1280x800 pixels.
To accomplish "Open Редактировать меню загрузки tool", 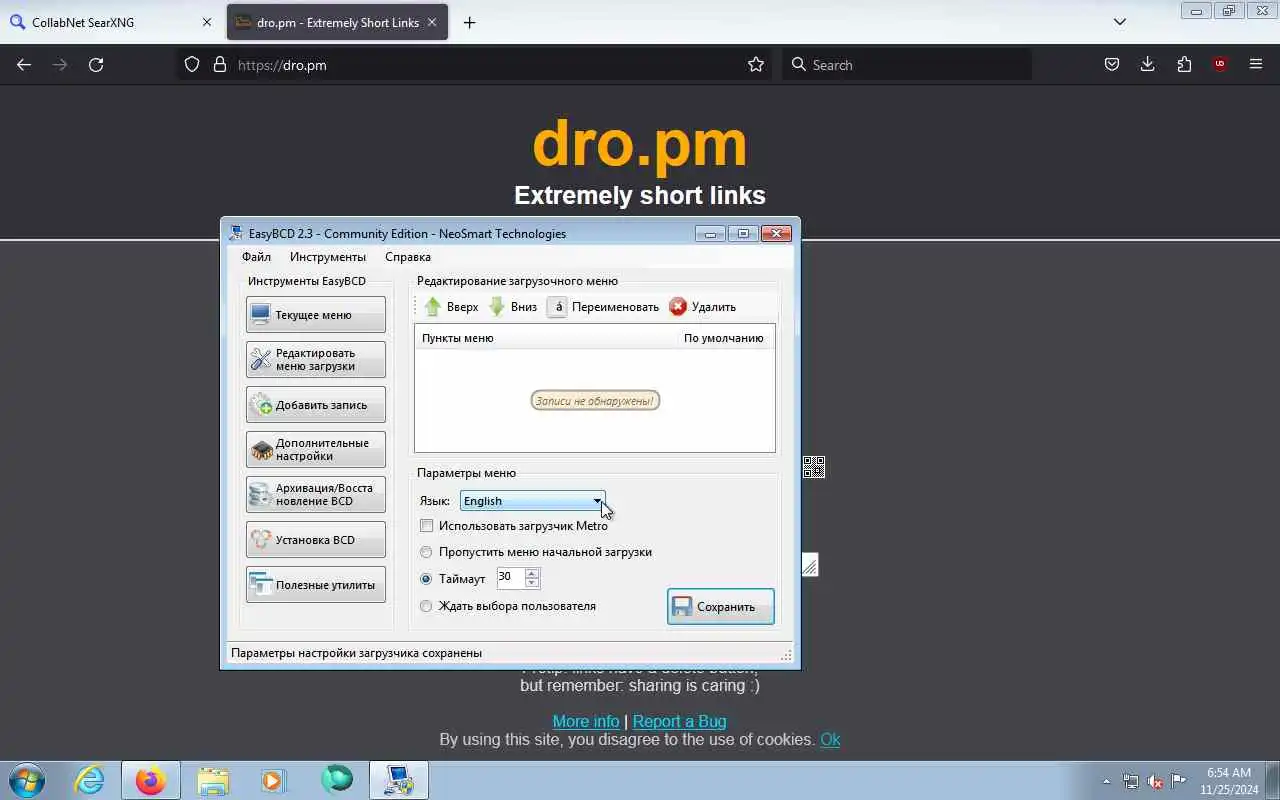I will pyautogui.click(x=315, y=359).
